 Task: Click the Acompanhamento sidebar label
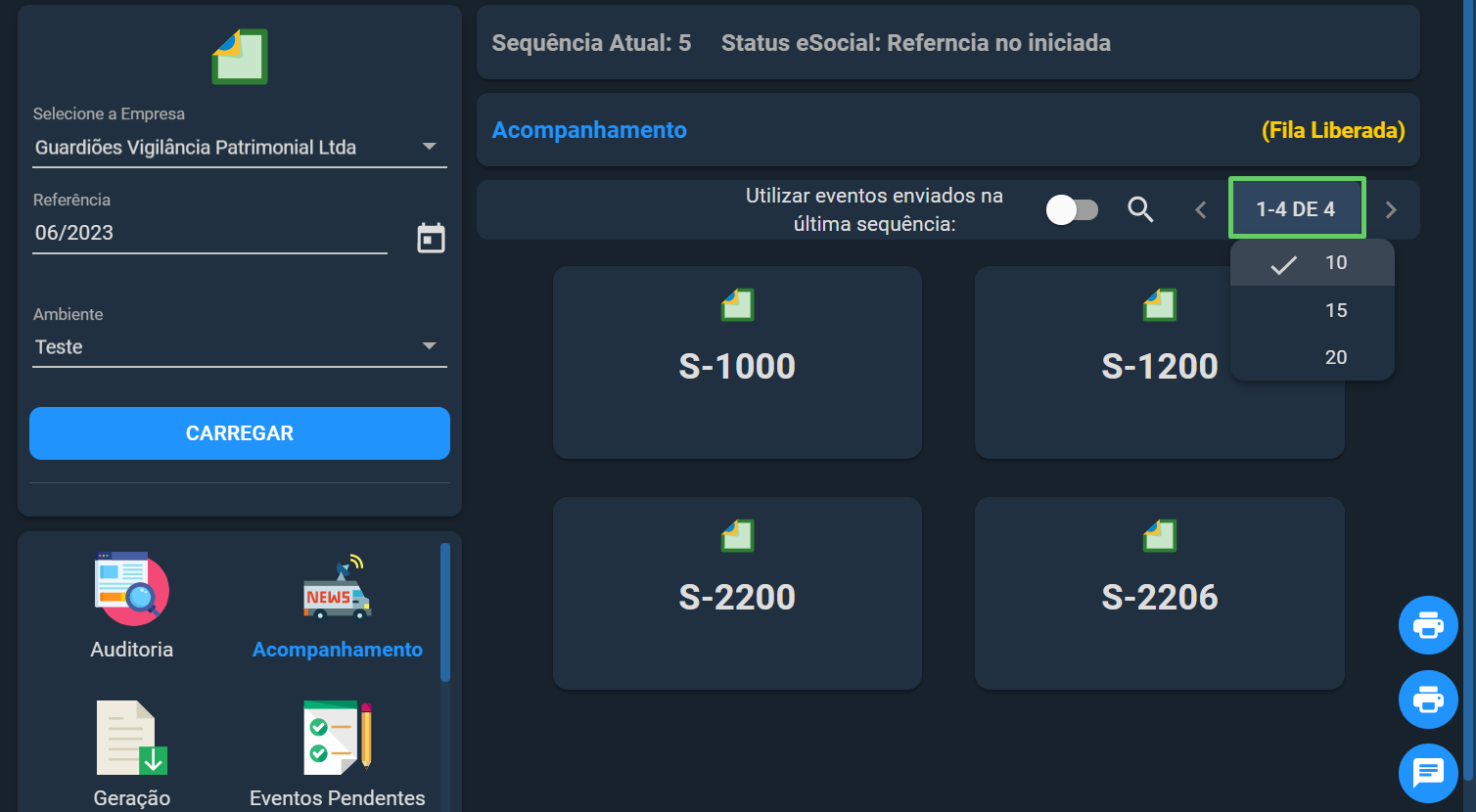coord(338,650)
